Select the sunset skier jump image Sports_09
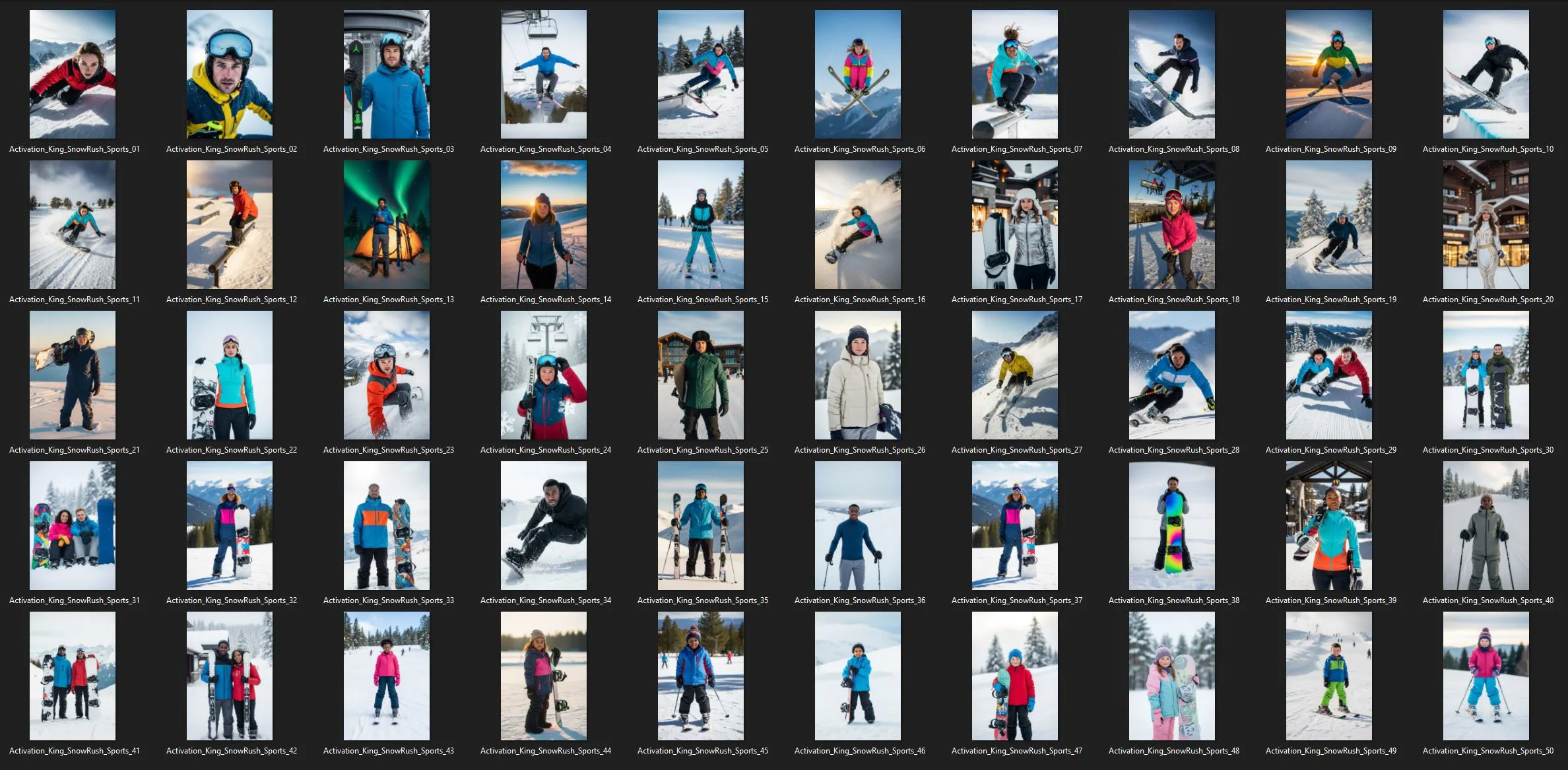 coord(1329,74)
